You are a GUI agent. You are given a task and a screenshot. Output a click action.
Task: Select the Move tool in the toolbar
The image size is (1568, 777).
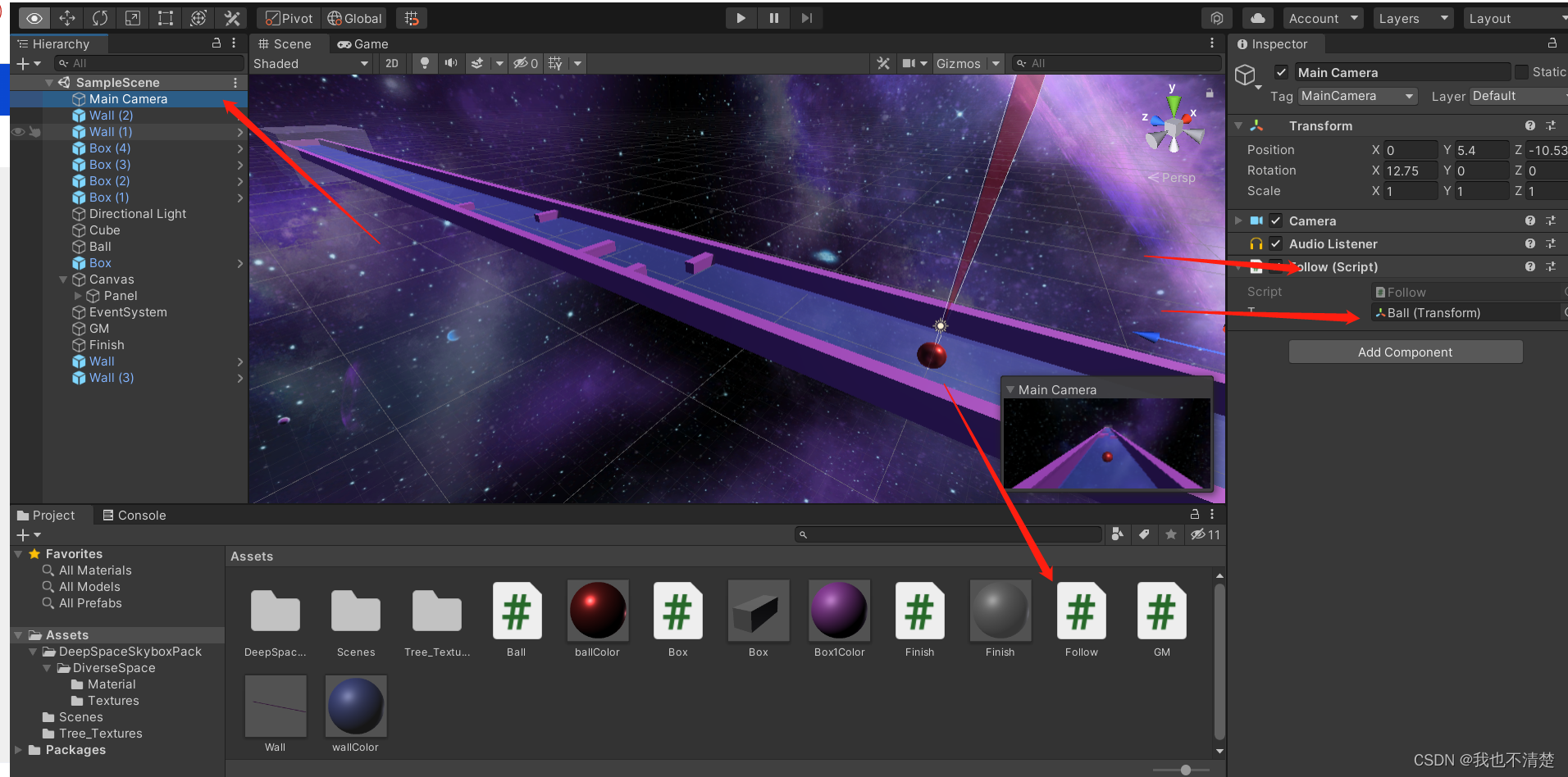point(66,17)
